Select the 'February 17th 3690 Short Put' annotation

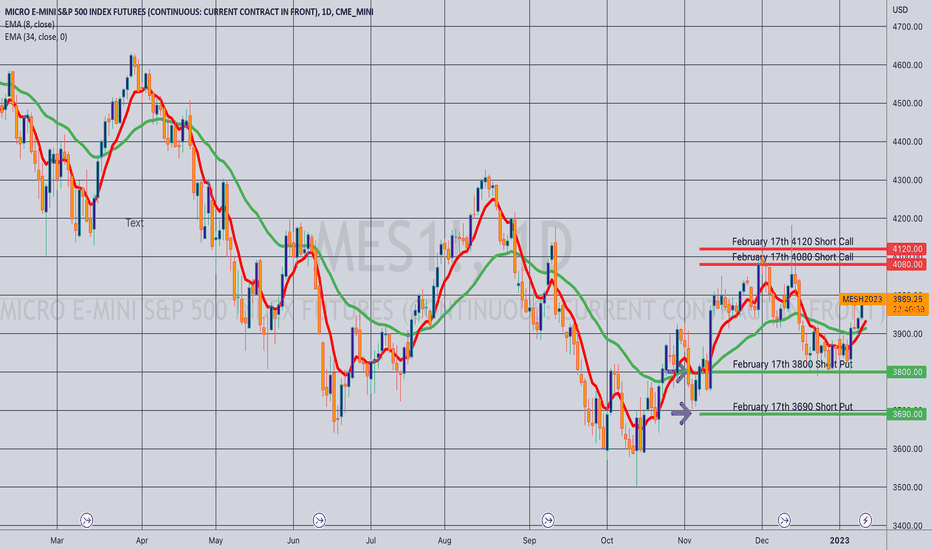(x=792, y=407)
